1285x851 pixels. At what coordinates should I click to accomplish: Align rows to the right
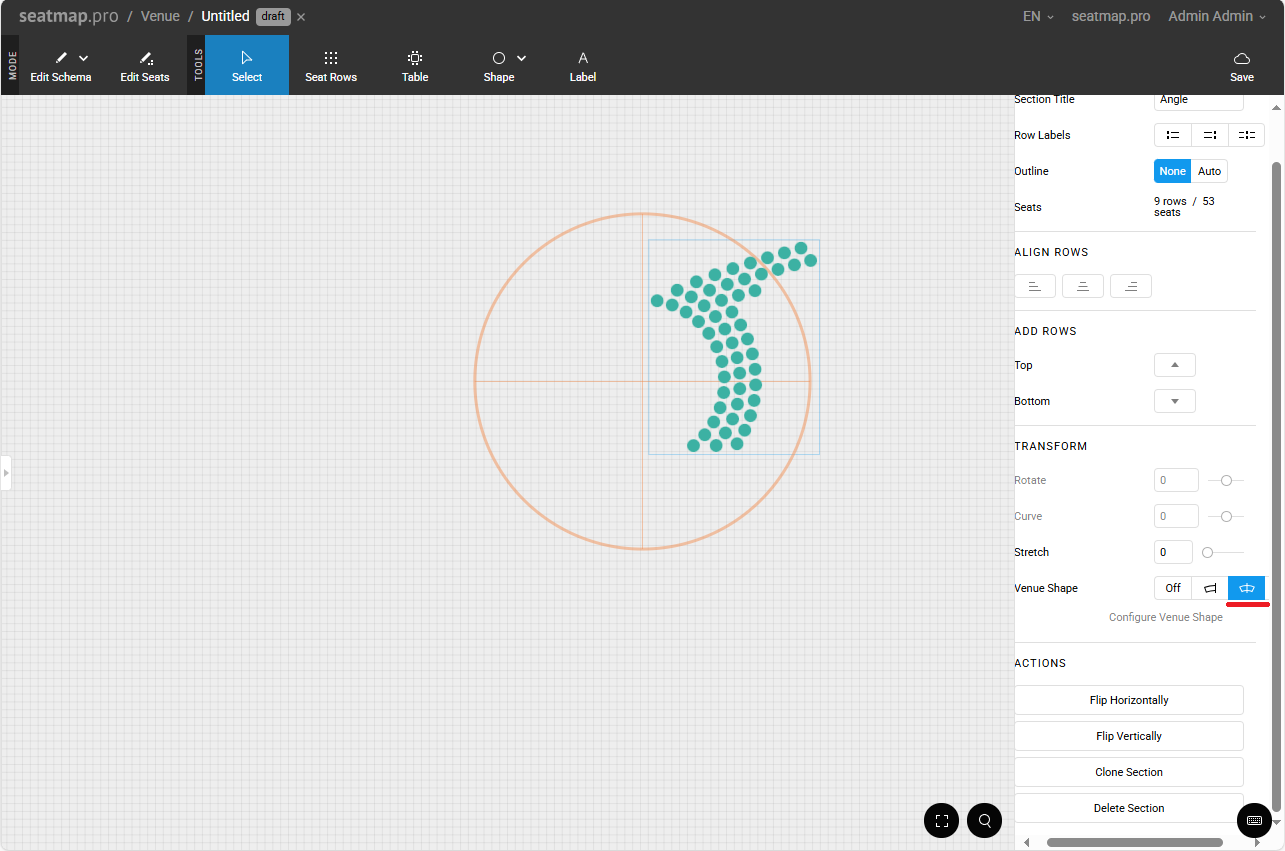pyautogui.click(x=1131, y=287)
